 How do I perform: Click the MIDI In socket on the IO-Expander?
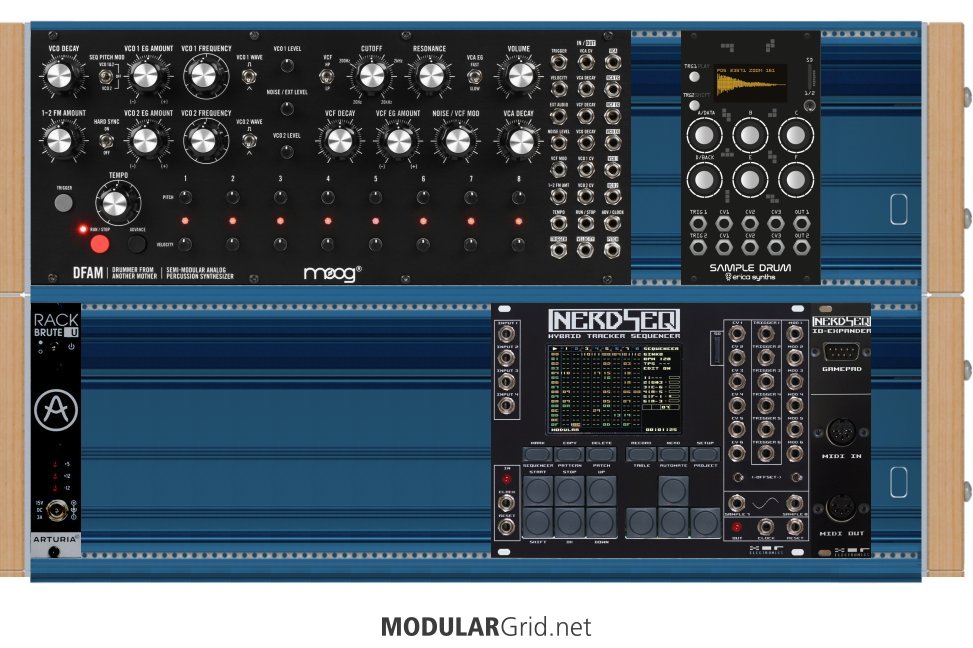pos(841,432)
